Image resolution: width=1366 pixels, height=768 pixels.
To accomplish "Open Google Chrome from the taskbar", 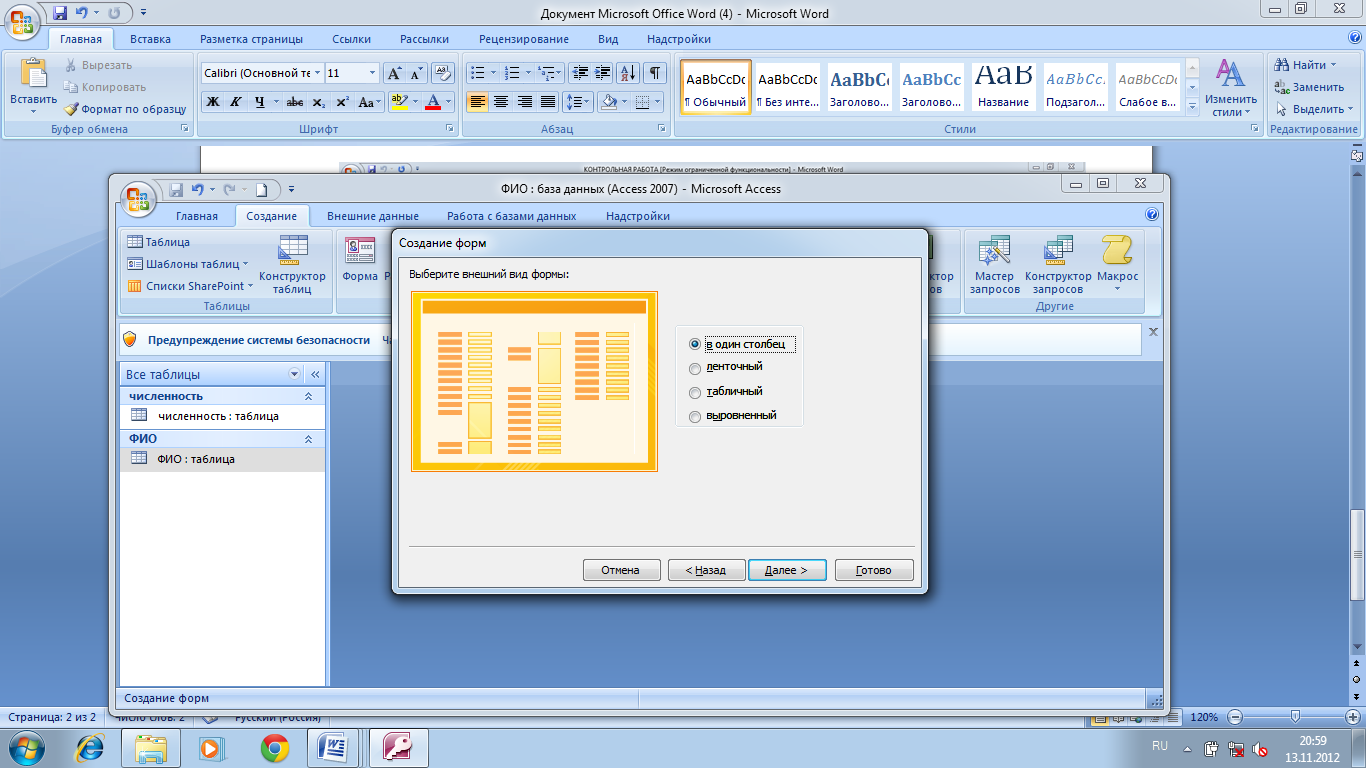I will (x=275, y=747).
